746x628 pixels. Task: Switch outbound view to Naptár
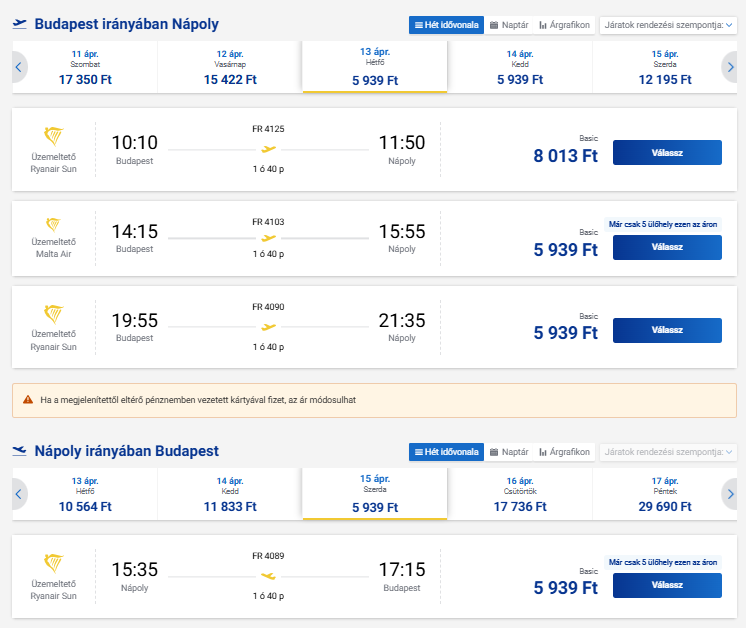tap(509, 24)
